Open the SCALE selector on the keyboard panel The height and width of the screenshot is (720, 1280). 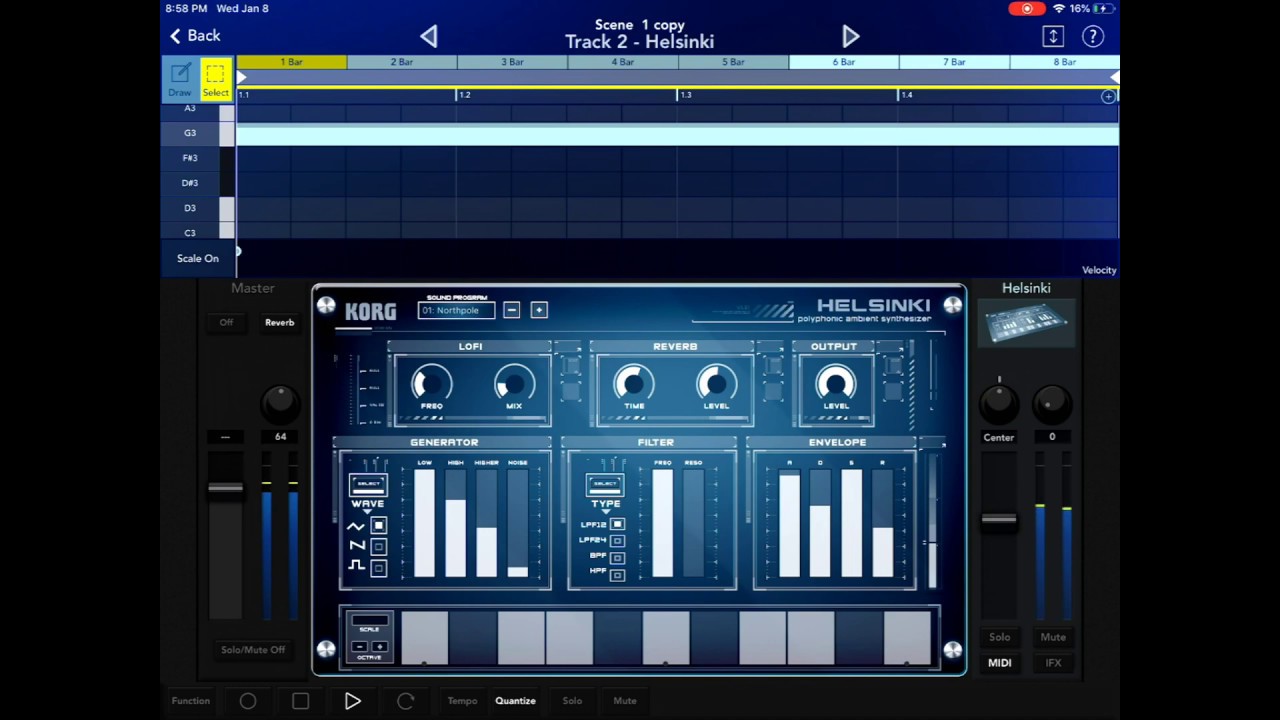click(369, 621)
